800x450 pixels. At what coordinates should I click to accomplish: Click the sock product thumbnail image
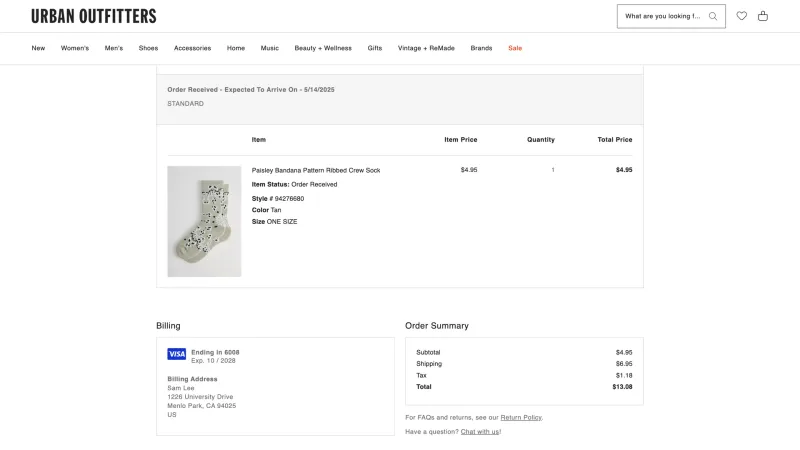[x=204, y=221]
